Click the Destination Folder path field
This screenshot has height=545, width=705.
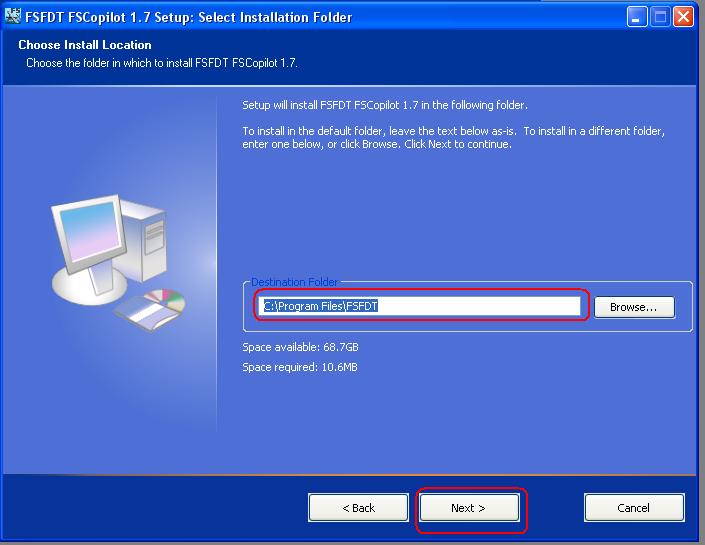(420, 306)
